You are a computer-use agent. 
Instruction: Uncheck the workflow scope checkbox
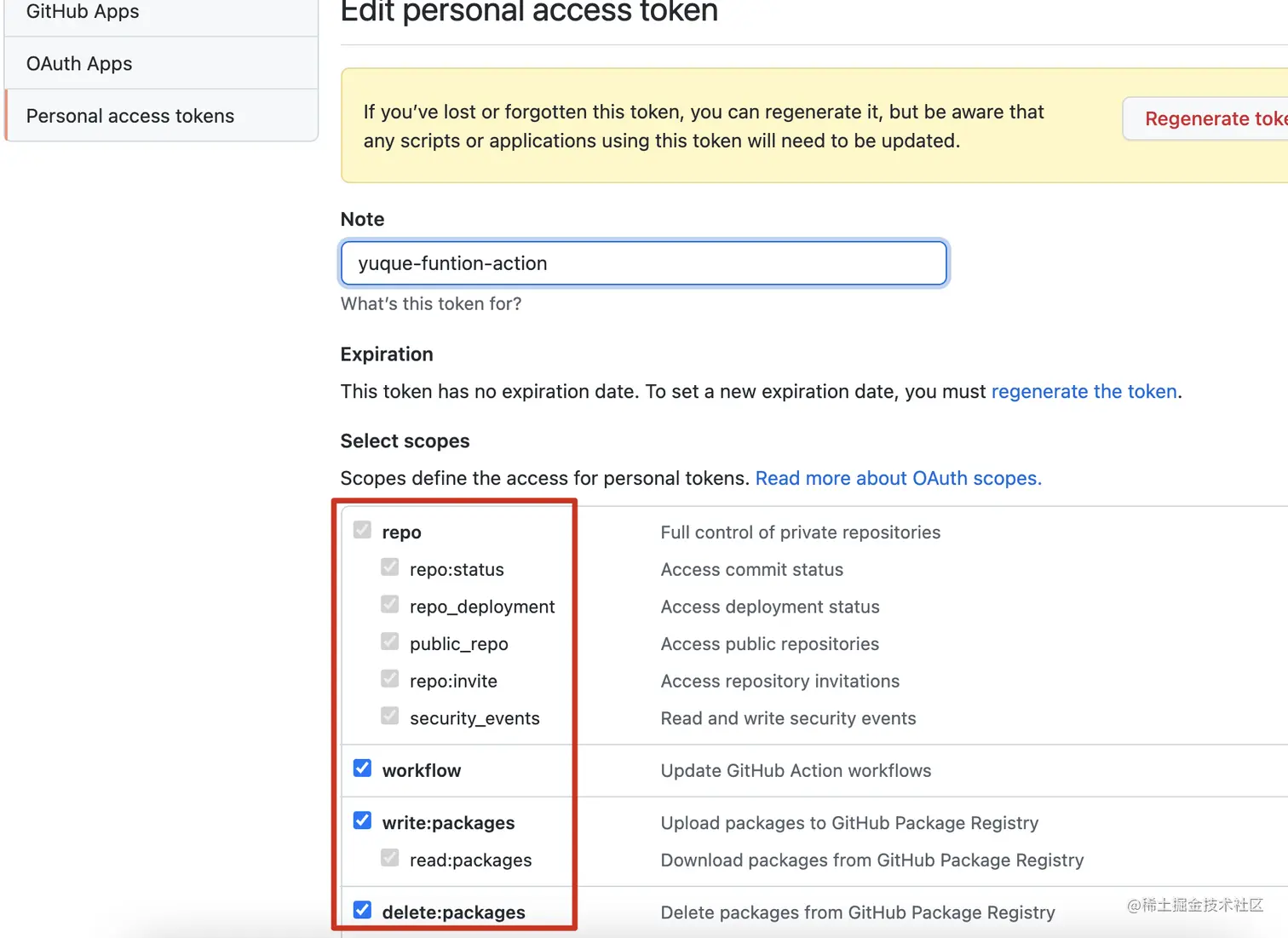tap(363, 768)
